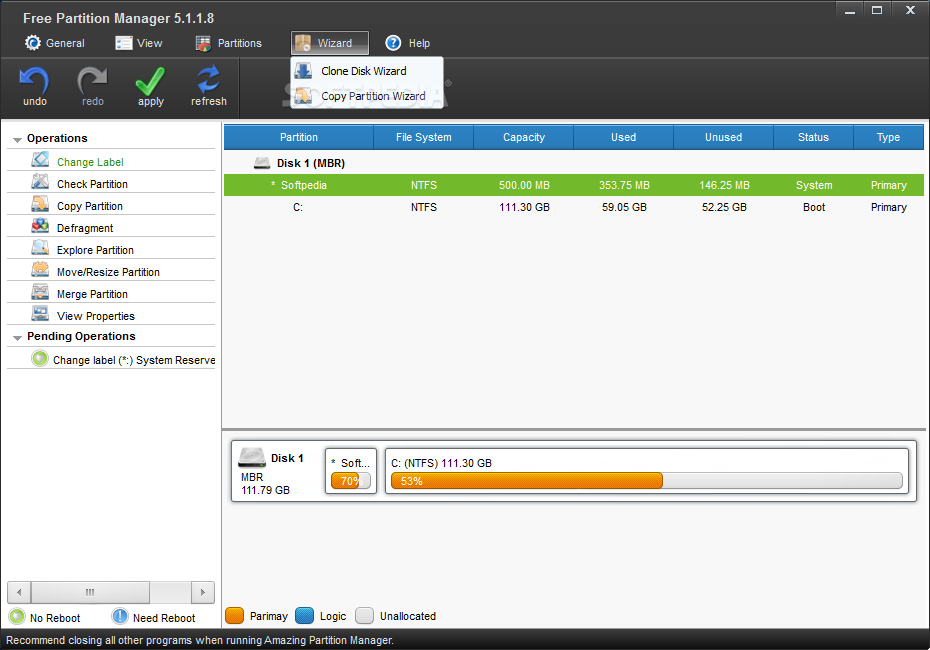Click the Explore Partition icon
Image resolution: width=930 pixels, height=650 pixels.
tap(40, 248)
